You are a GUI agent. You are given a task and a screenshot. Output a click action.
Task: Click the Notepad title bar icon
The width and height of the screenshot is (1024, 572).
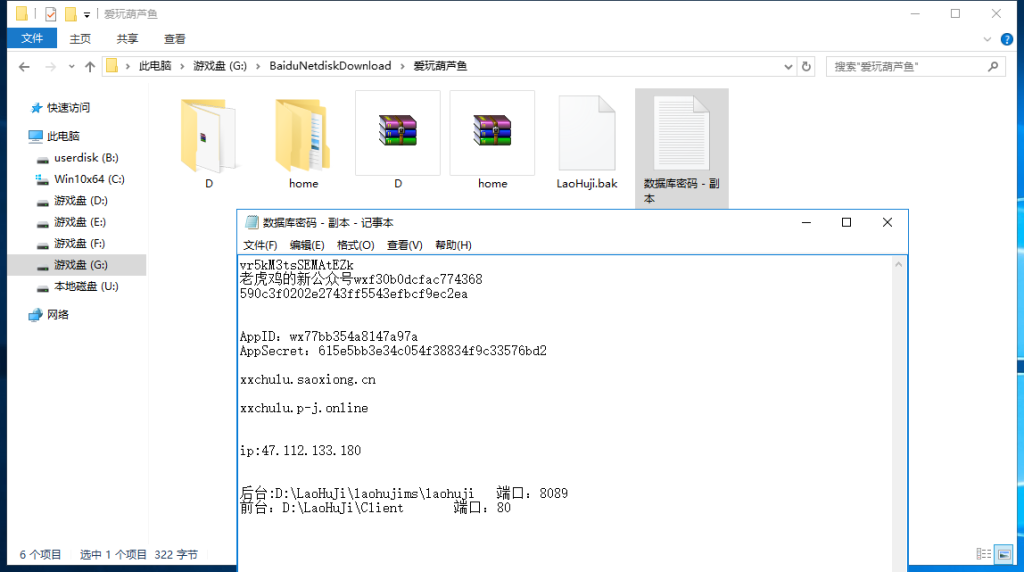pyautogui.click(x=251, y=223)
